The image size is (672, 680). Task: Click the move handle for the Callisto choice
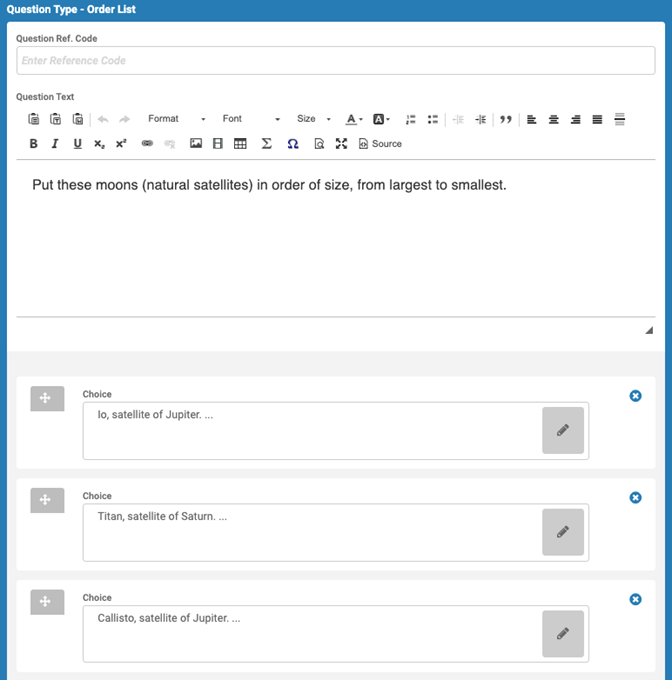(x=47, y=602)
